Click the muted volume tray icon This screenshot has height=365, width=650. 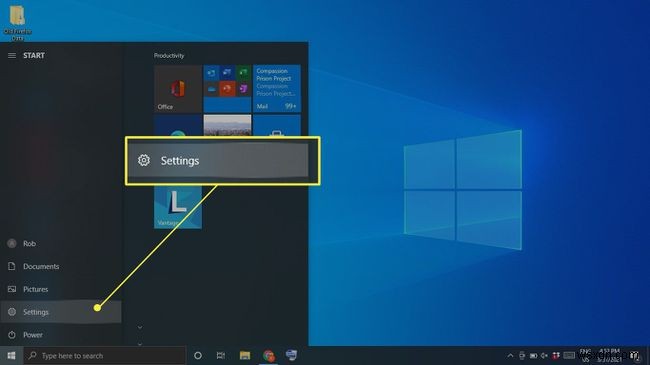click(544, 355)
